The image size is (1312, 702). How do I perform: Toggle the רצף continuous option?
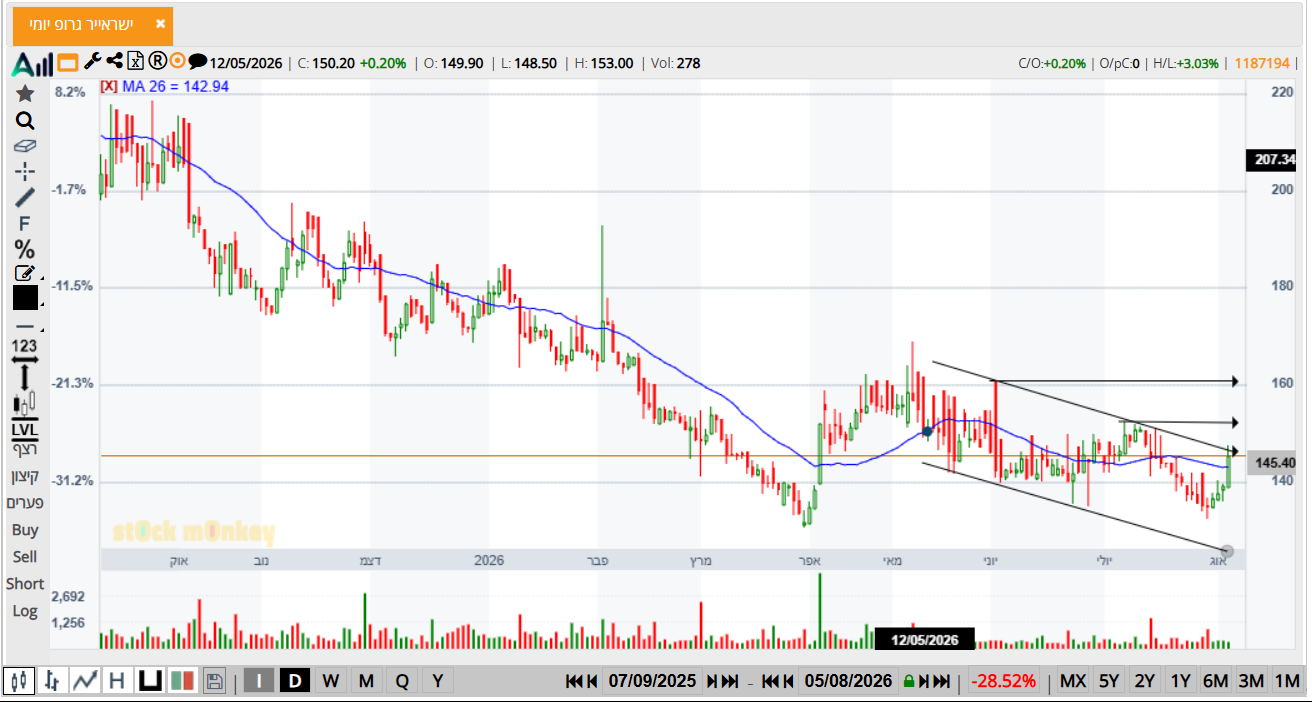point(25,449)
